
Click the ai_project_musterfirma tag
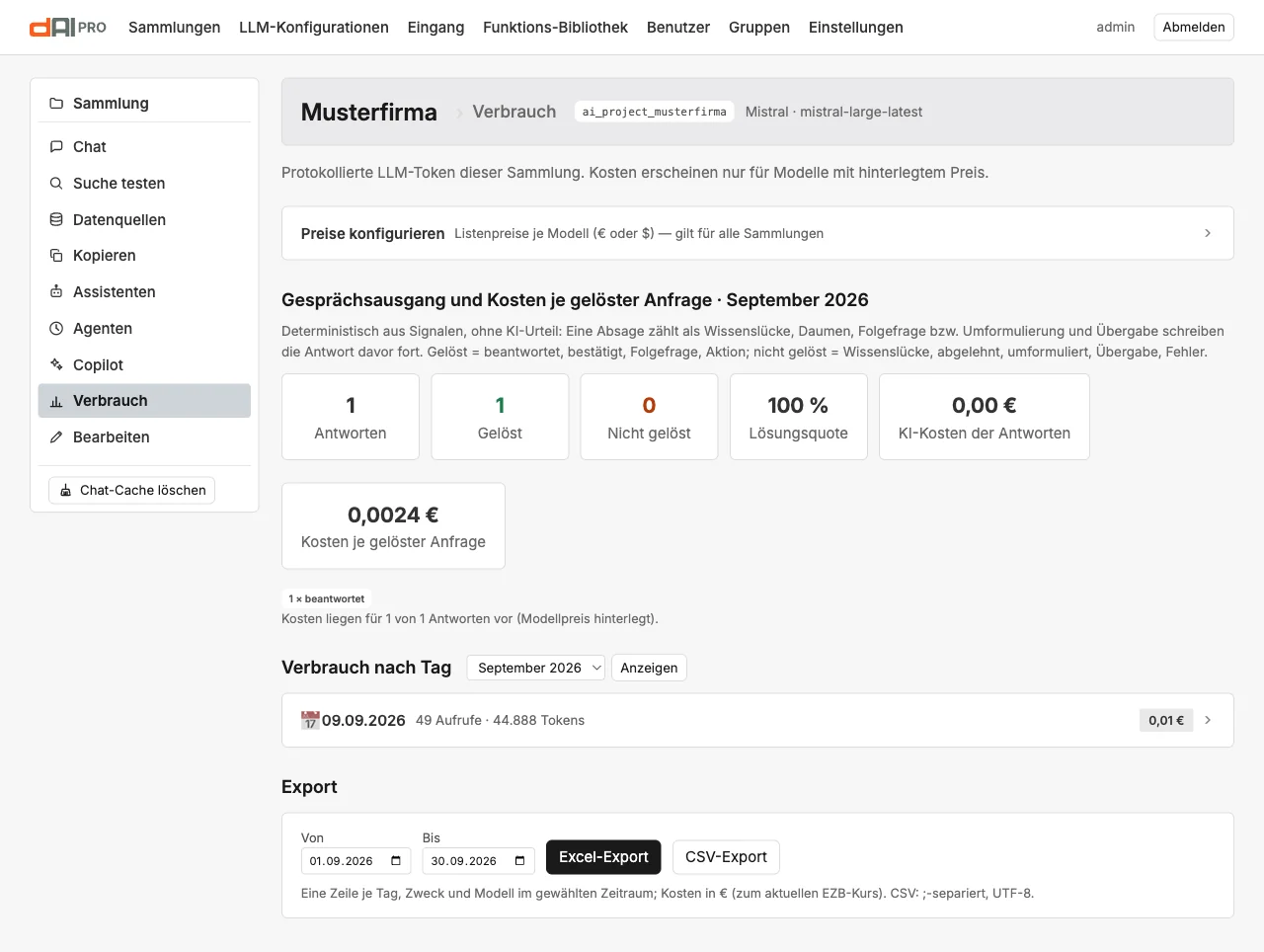pos(655,112)
